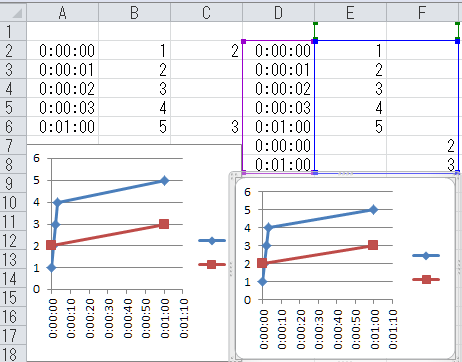Click red square marker at value 3 in right chart

tap(373, 245)
